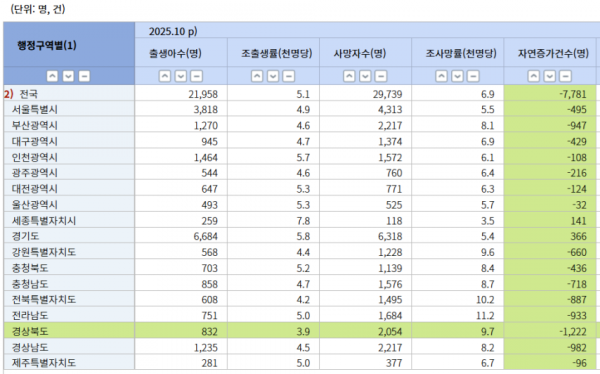Click 경기도 births value 6,684
Viewport: 600px width, 374px height.
coord(205,237)
